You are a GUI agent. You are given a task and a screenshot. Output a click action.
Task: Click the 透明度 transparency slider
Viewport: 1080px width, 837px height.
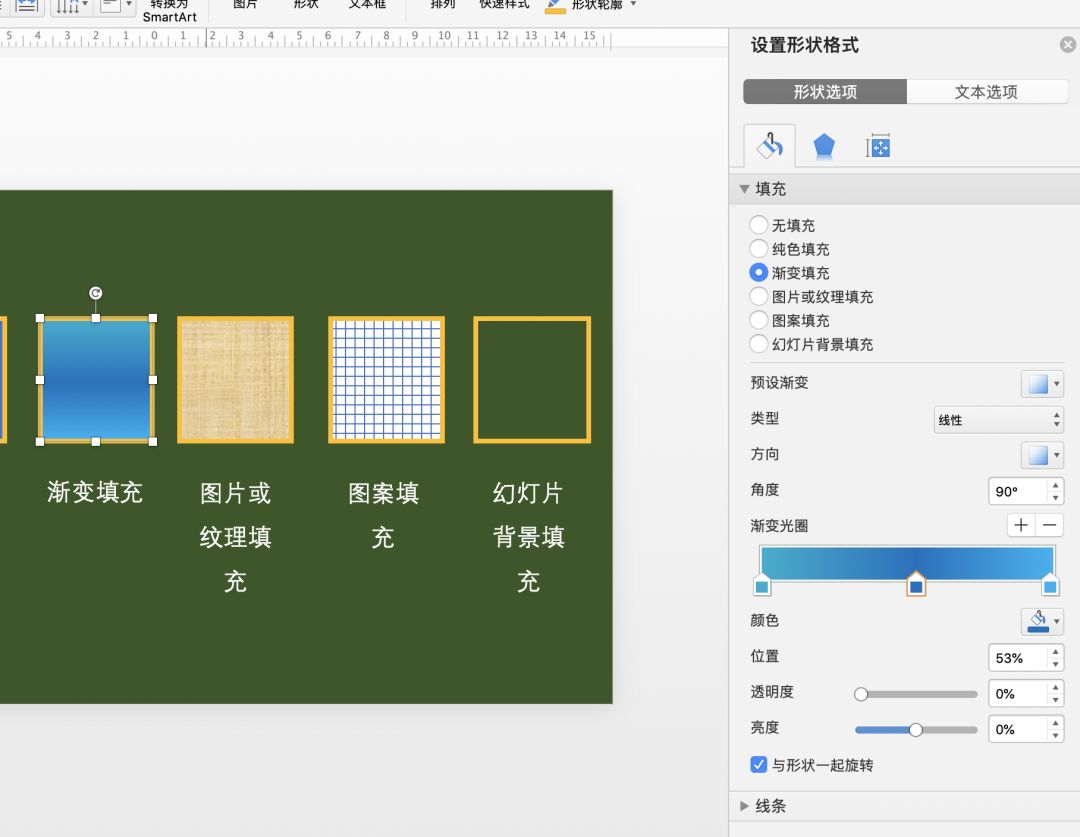tap(916, 694)
